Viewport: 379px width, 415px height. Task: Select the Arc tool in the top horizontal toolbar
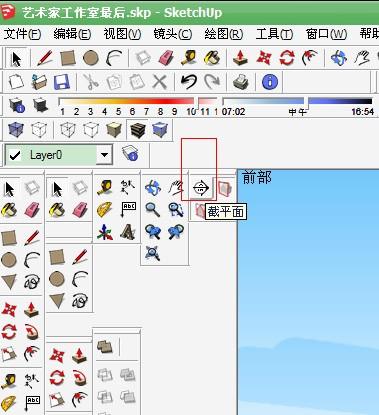click(x=114, y=58)
